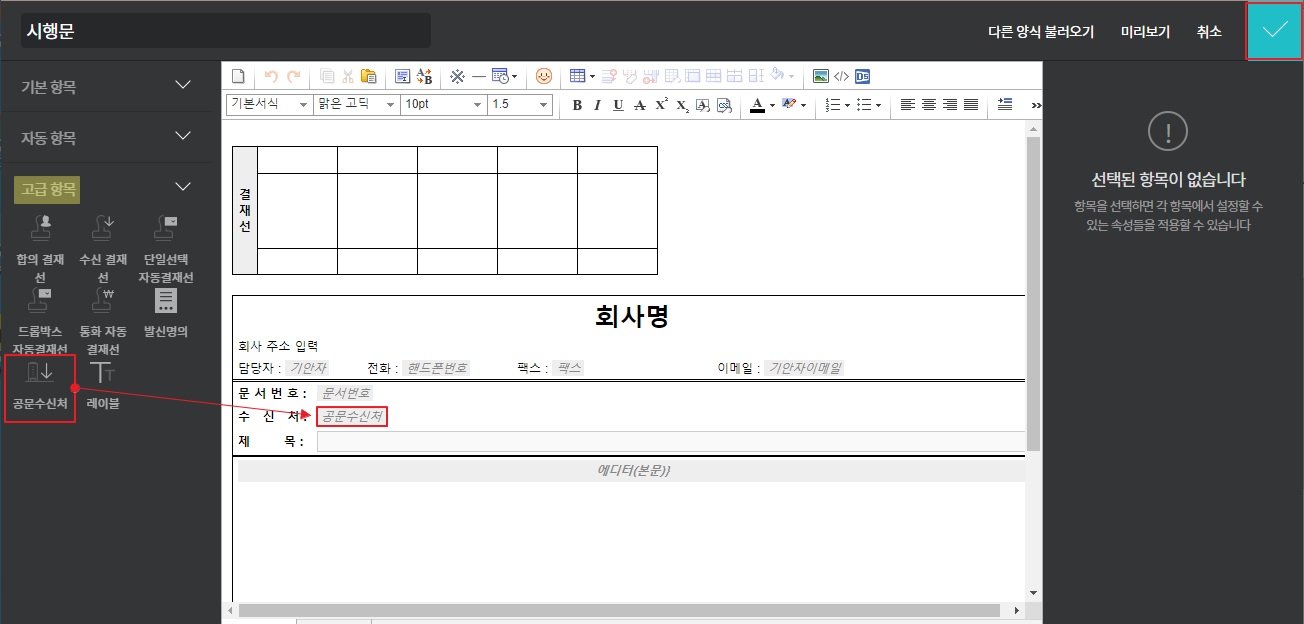Insert an emoticon from the toolbar
1304x624 pixels.
click(544, 76)
